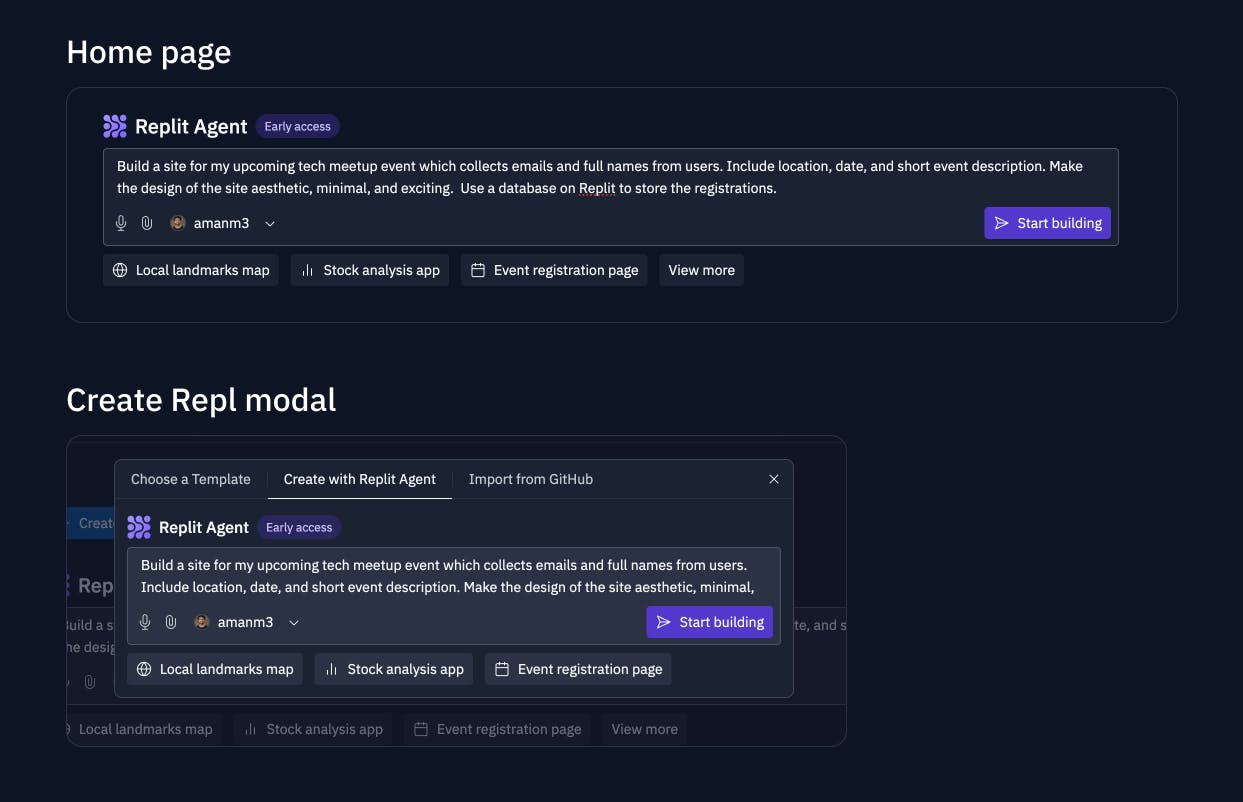Click Start building in the modal
The height and width of the screenshot is (802, 1243).
click(x=709, y=622)
